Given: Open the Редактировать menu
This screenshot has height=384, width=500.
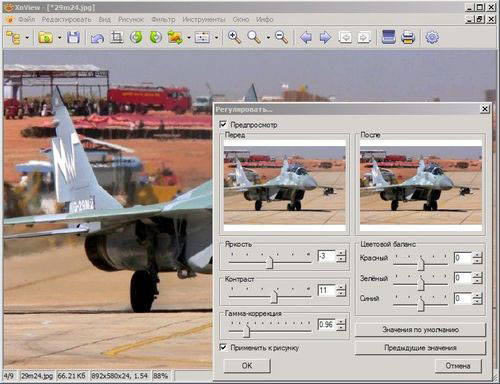Looking at the screenshot, I should (66, 19).
